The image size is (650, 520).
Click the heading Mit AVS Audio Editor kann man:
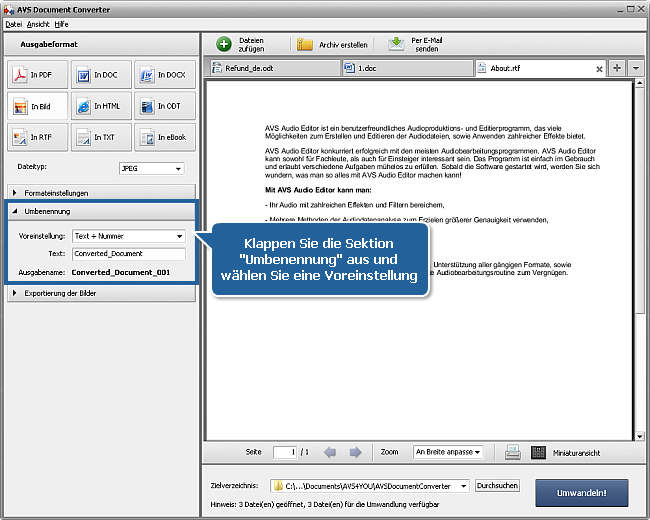click(x=318, y=190)
